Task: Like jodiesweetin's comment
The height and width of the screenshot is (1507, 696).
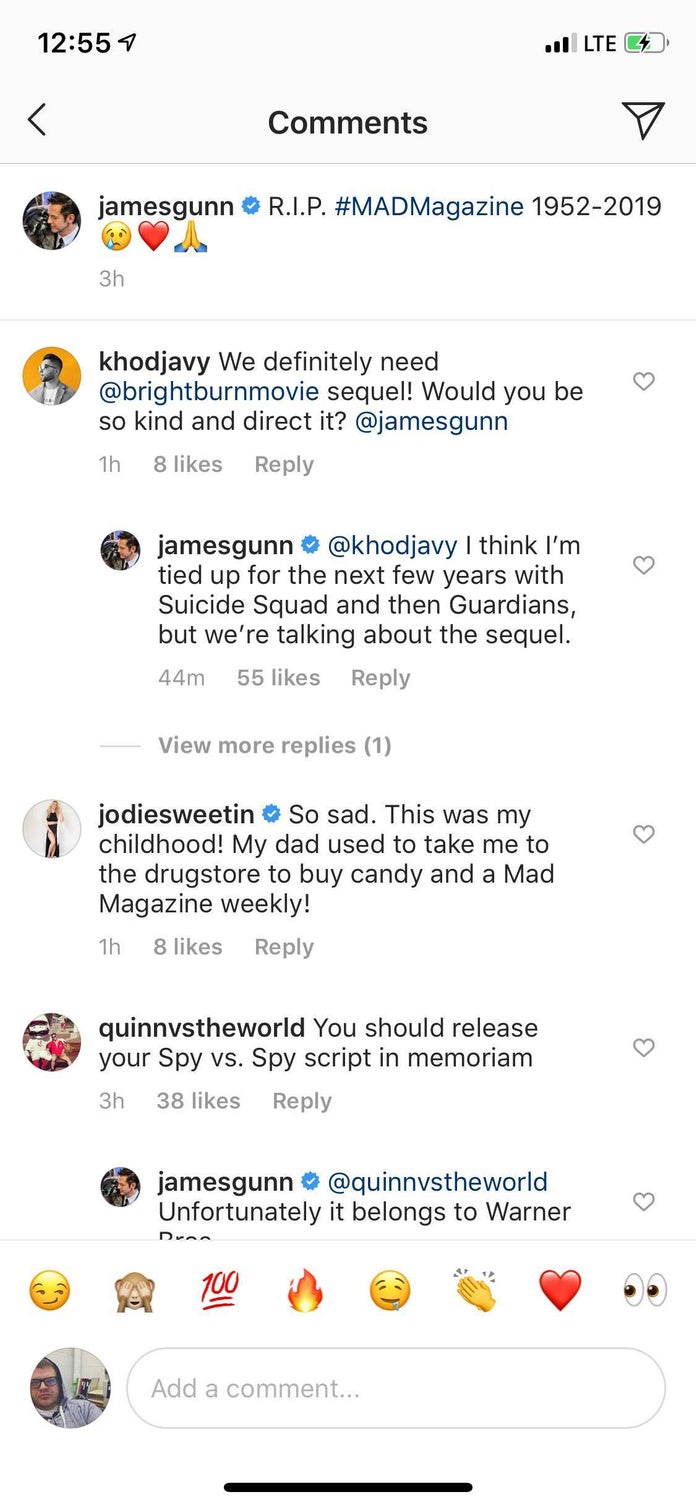Action: [x=643, y=834]
